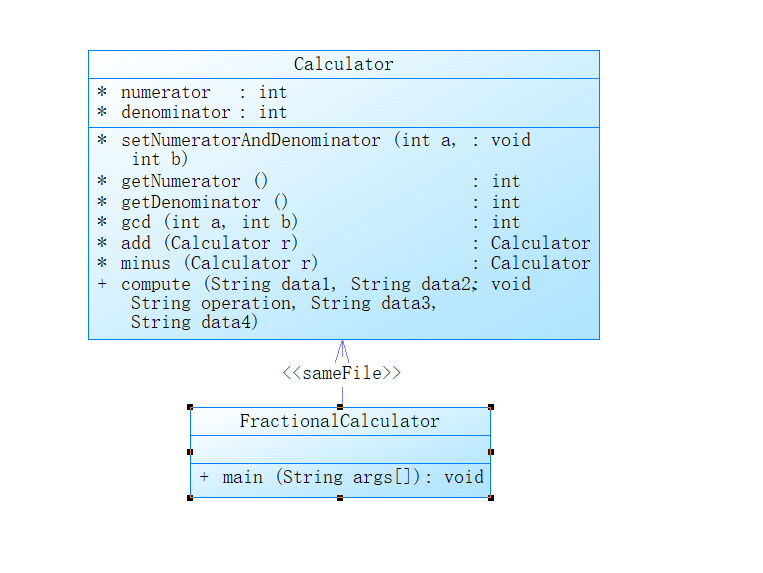The width and height of the screenshot is (763, 573).
Task: Click the gcd method entry
Action: [210, 222]
